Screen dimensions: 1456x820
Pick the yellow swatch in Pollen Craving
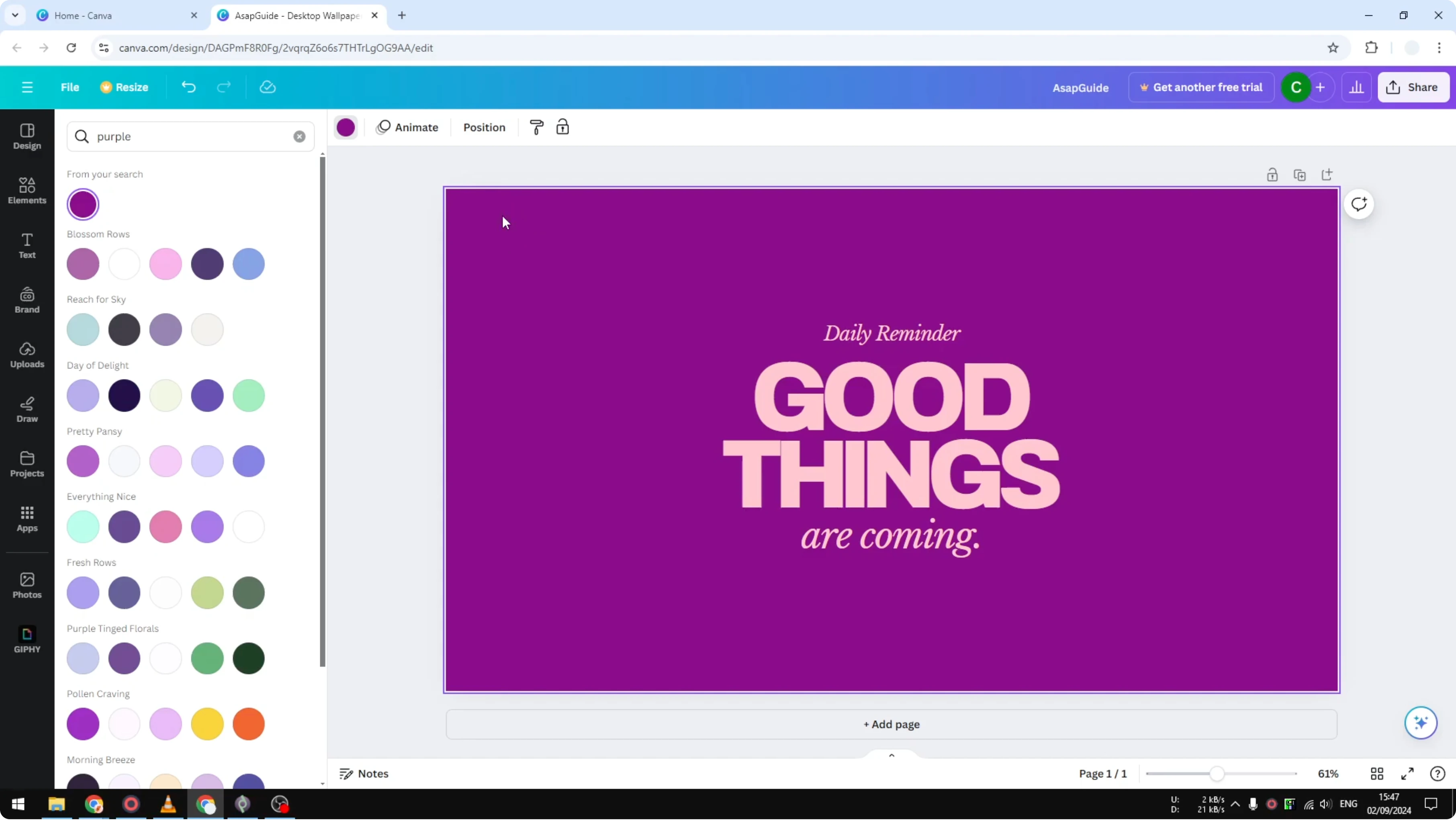pos(207,724)
